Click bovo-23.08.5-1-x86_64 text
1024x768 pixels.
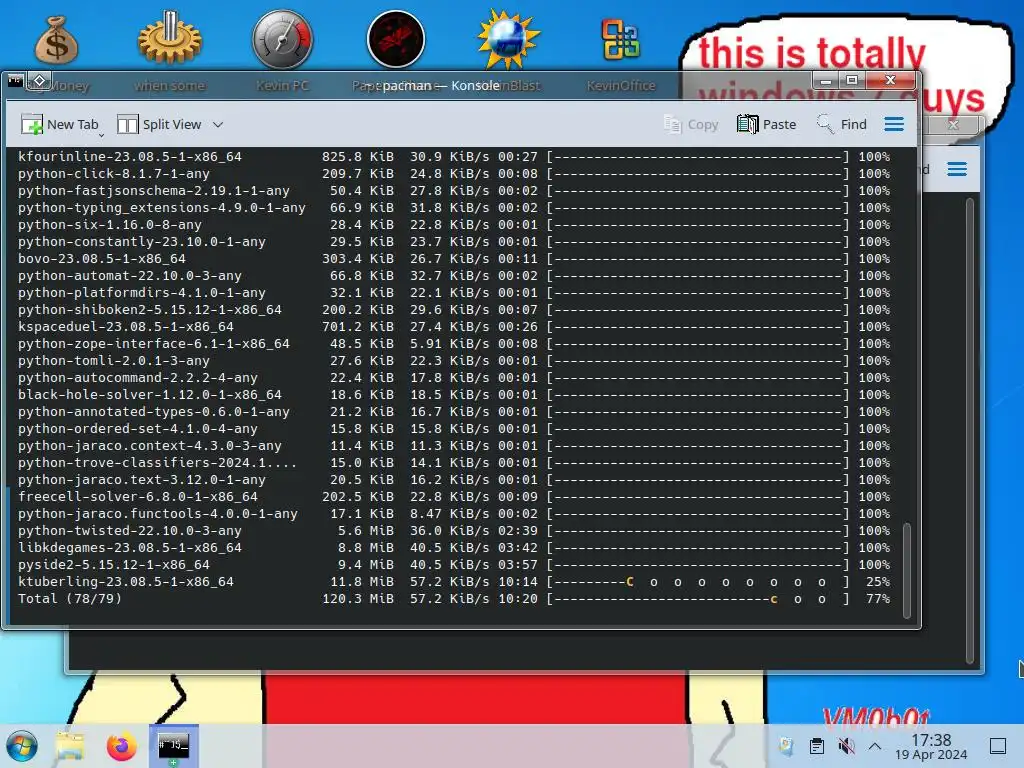pyautogui.click(x=101, y=259)
